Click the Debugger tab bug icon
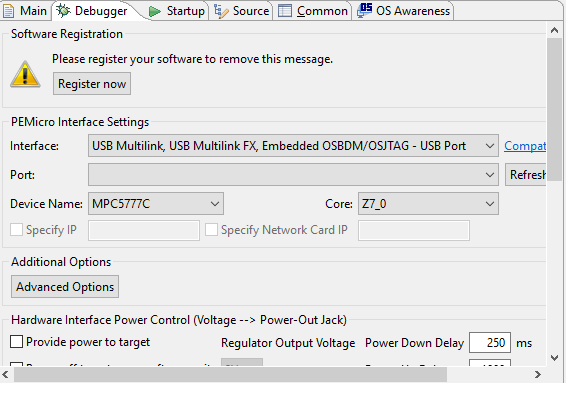This screenshot has width=566, height=398. (63, 10)
